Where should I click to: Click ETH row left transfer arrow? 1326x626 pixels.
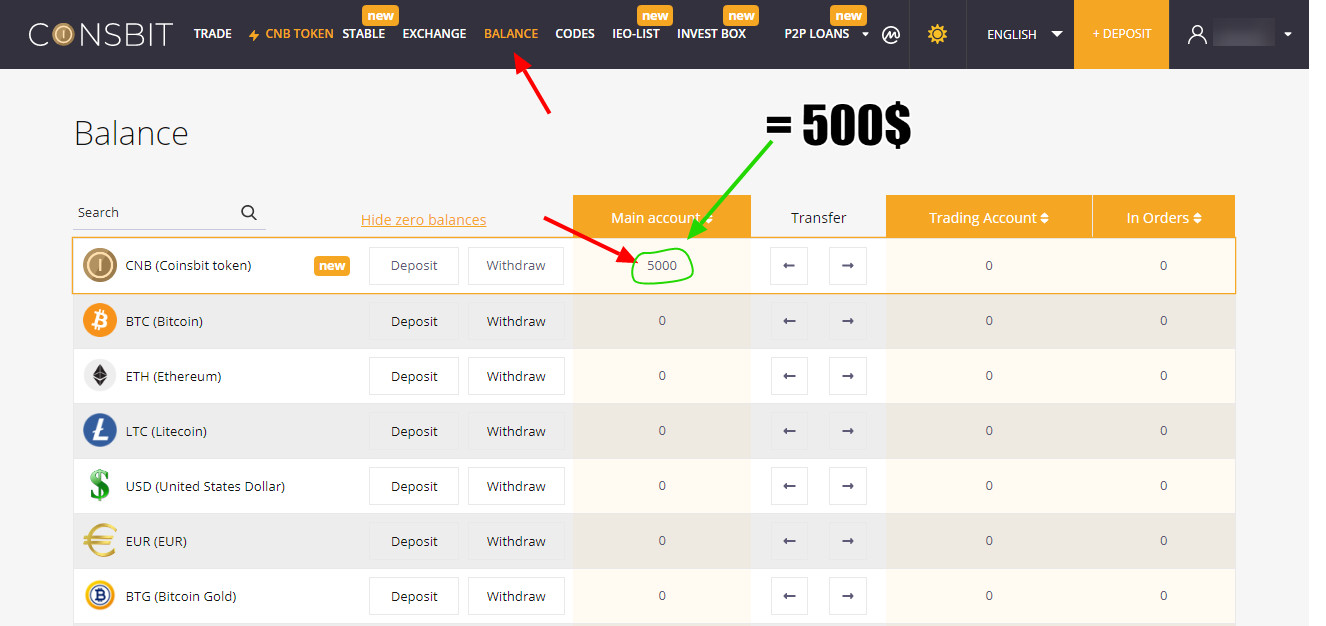coord(789,376)
